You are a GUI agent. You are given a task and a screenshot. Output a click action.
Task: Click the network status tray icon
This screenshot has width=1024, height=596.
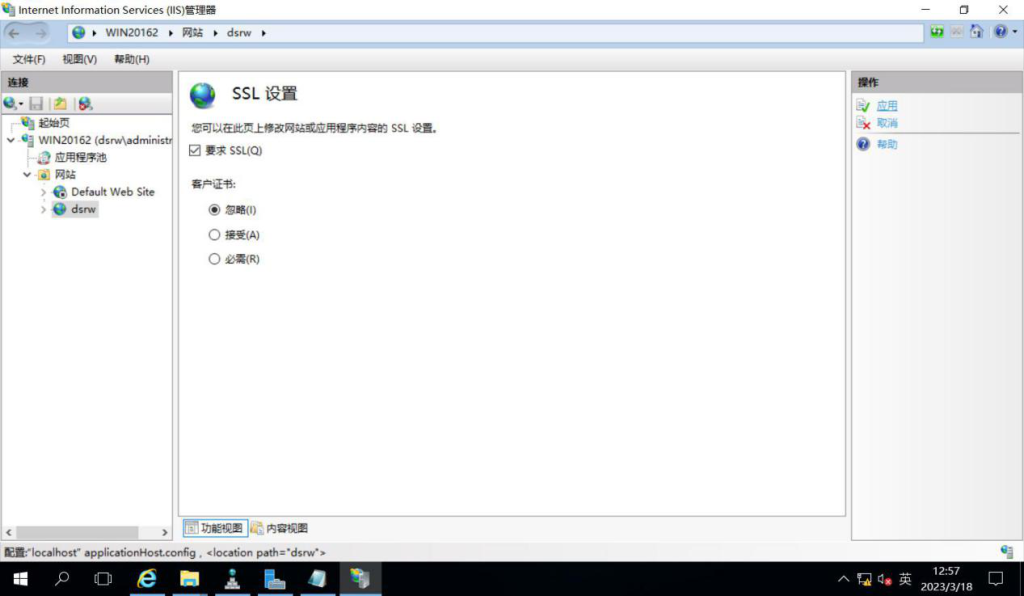click(x=864, y=579)
